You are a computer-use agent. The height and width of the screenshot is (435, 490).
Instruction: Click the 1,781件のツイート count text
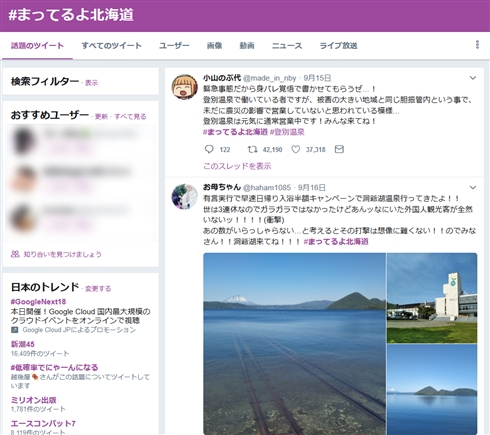click(38, 409)
